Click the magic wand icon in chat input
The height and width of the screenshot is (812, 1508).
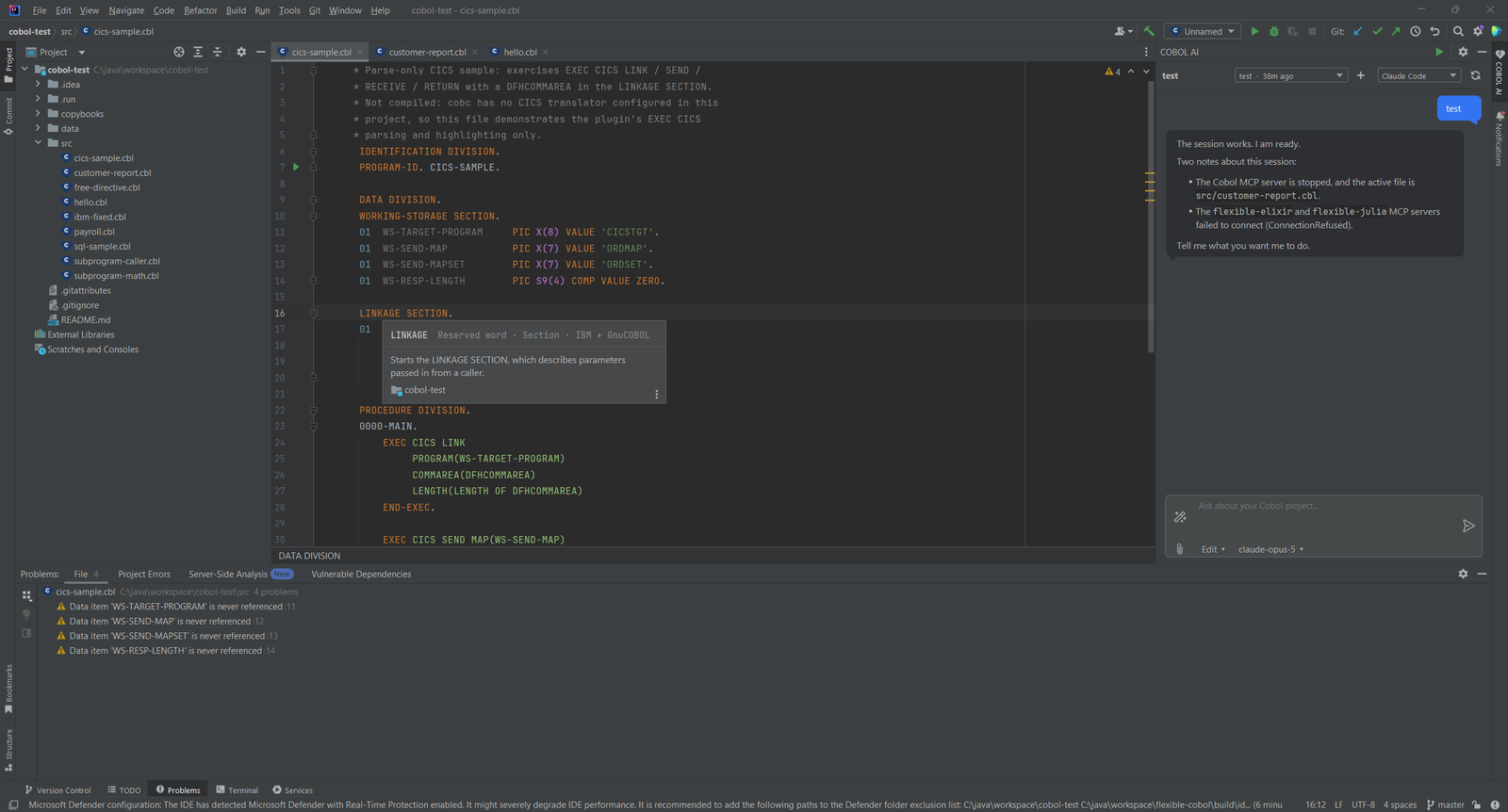click(x=1180, y=517)
